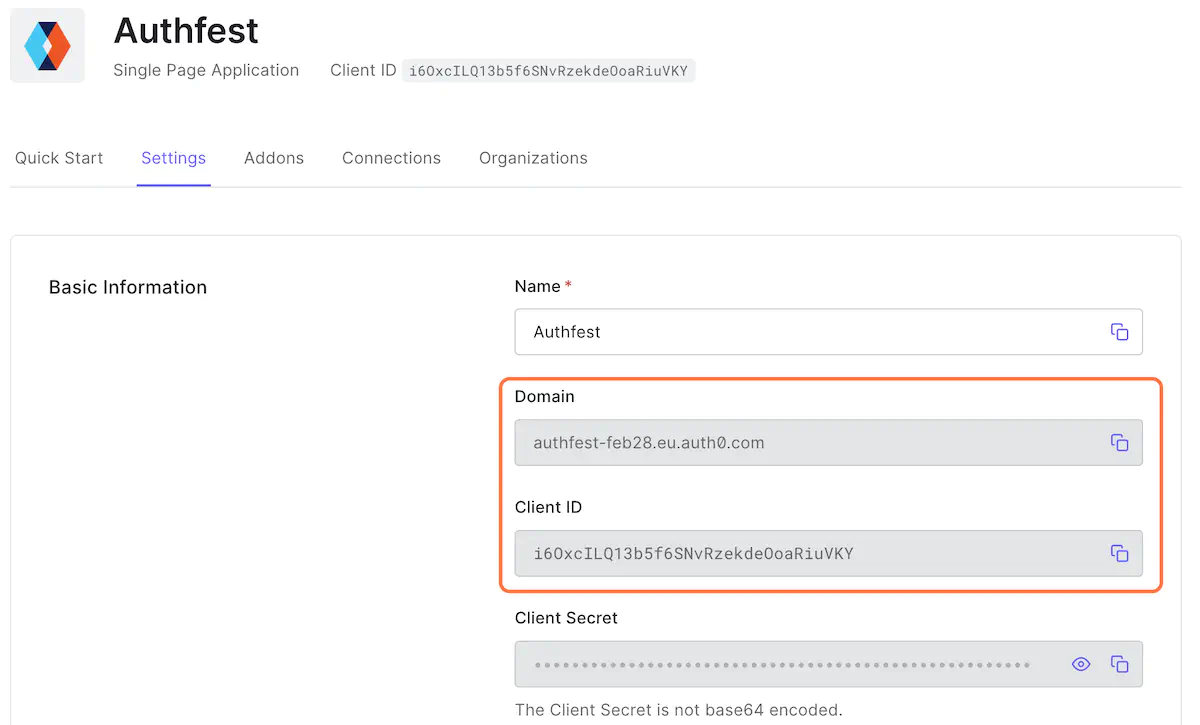The width and height of the screenshot is (1200, 725).
Task: Copy the Domain field value
Action: pyautogui.click(x=1120, y=443)
